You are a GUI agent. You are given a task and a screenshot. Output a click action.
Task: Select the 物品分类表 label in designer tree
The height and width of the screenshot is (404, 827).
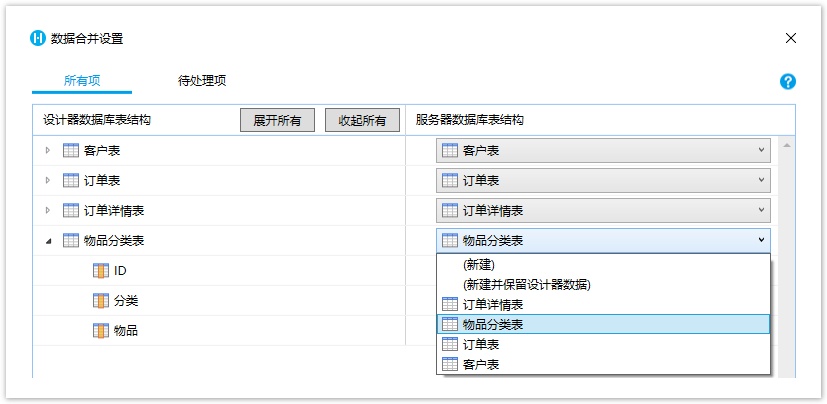[114, 241]
